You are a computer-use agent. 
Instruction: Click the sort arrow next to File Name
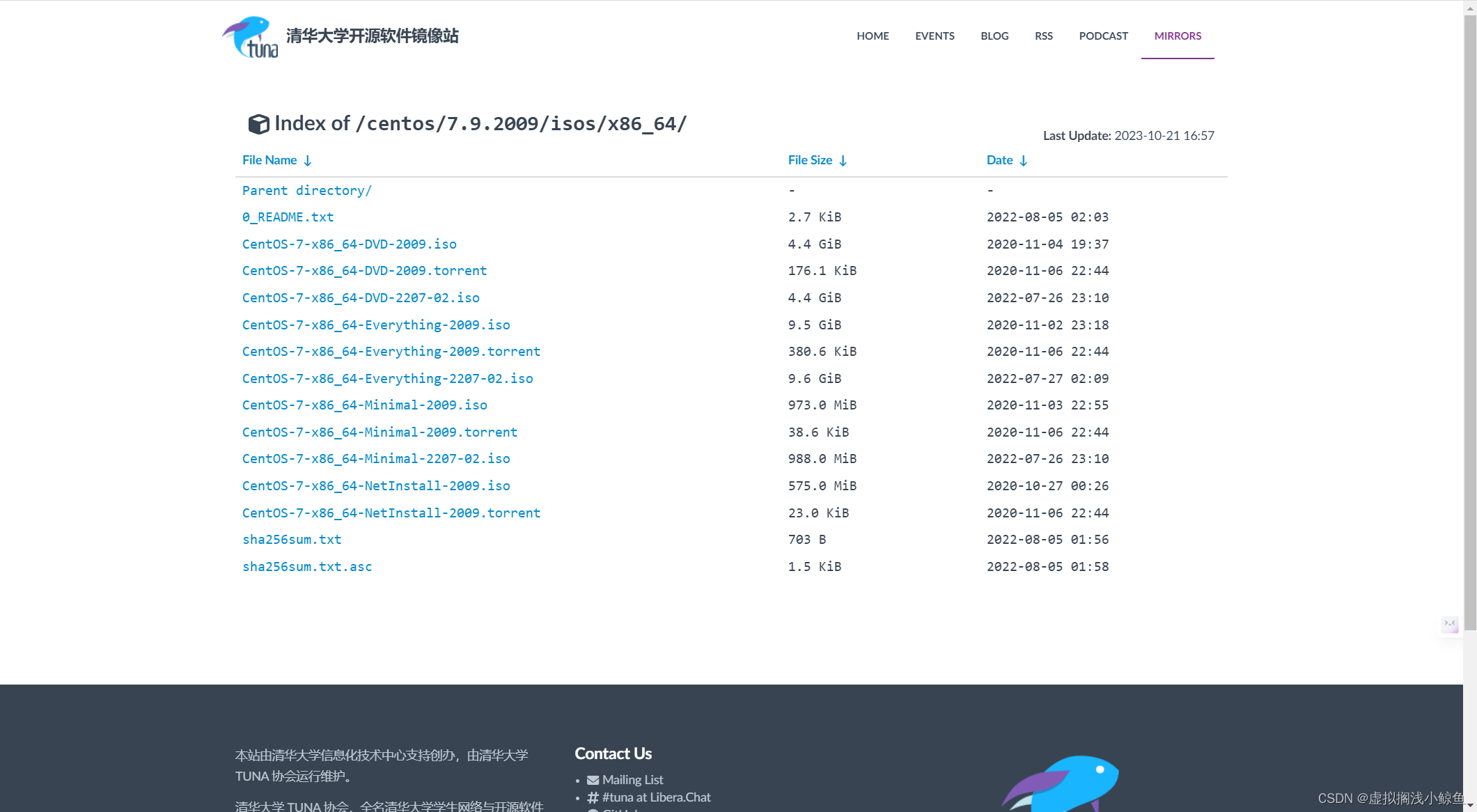point(308,161)
